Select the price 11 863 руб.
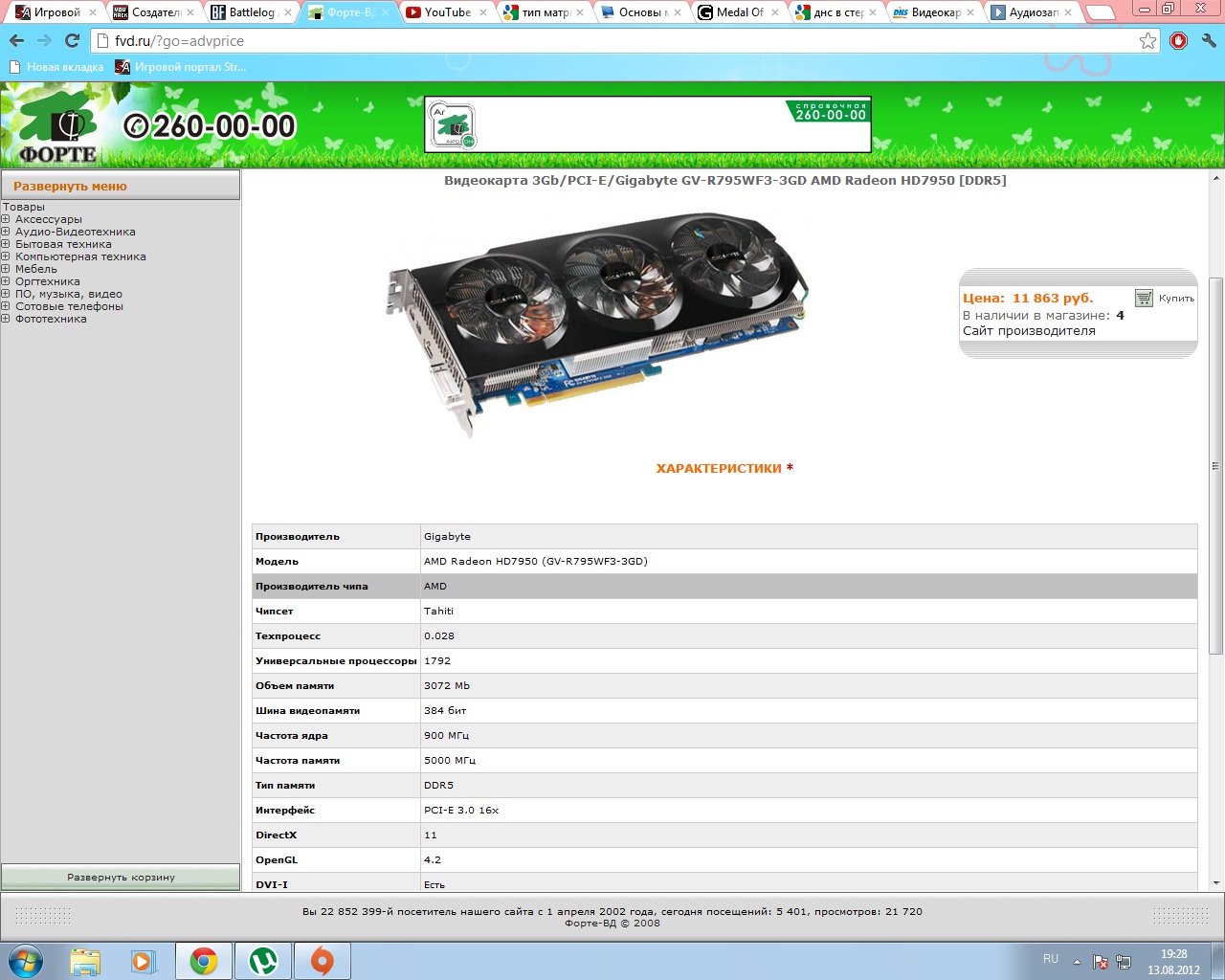The width and height of the screenshot is (1225, 980). (x=1053, y=298)
